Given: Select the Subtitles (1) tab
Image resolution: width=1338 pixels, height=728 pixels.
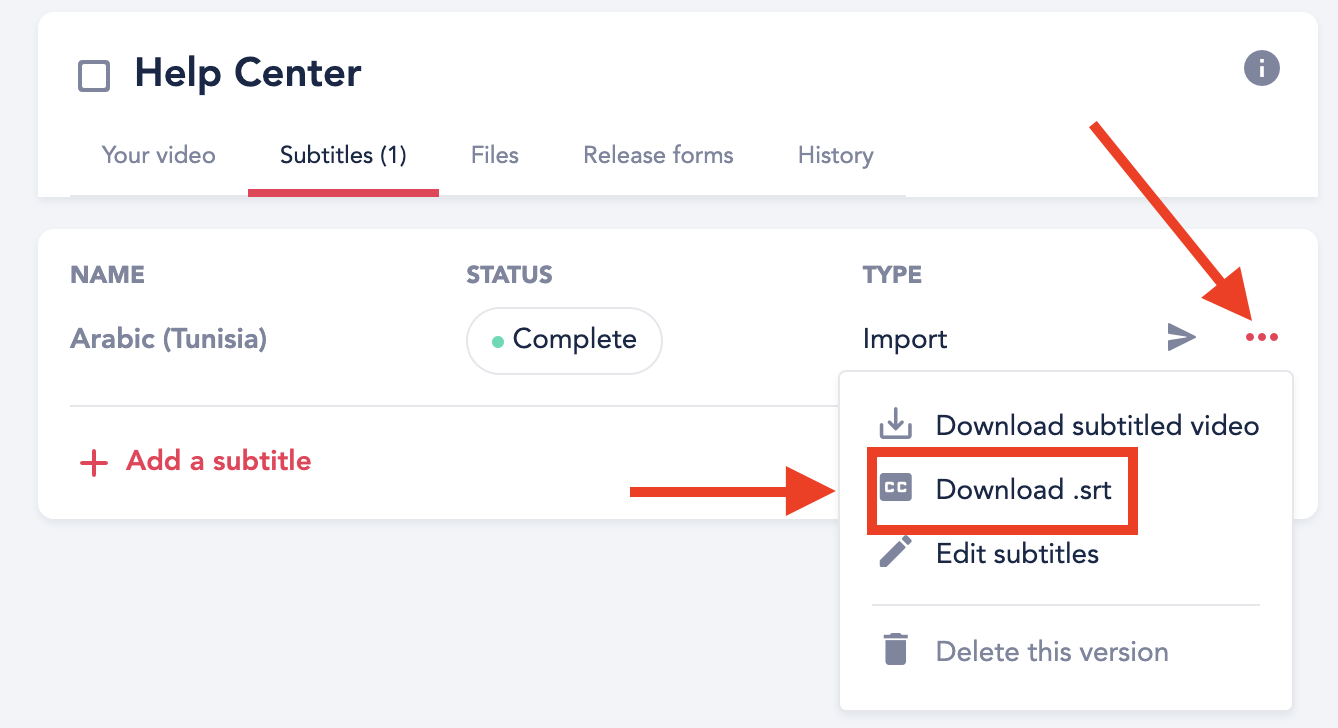Looking at the screenshot, I should pyautogui.click(x=343, y=155).
